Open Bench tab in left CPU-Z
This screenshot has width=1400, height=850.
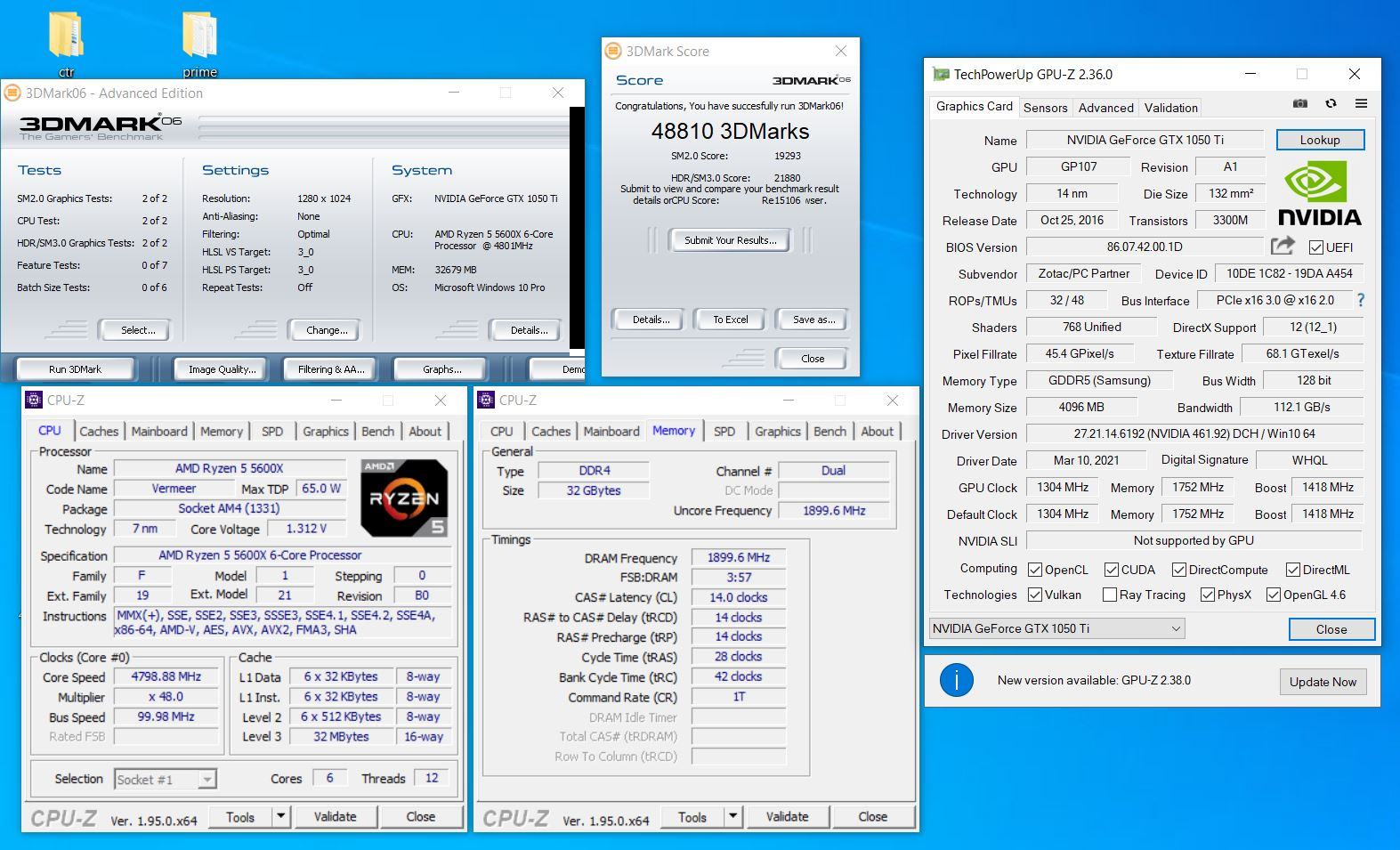pyautogui.click(x=377, y=431)
